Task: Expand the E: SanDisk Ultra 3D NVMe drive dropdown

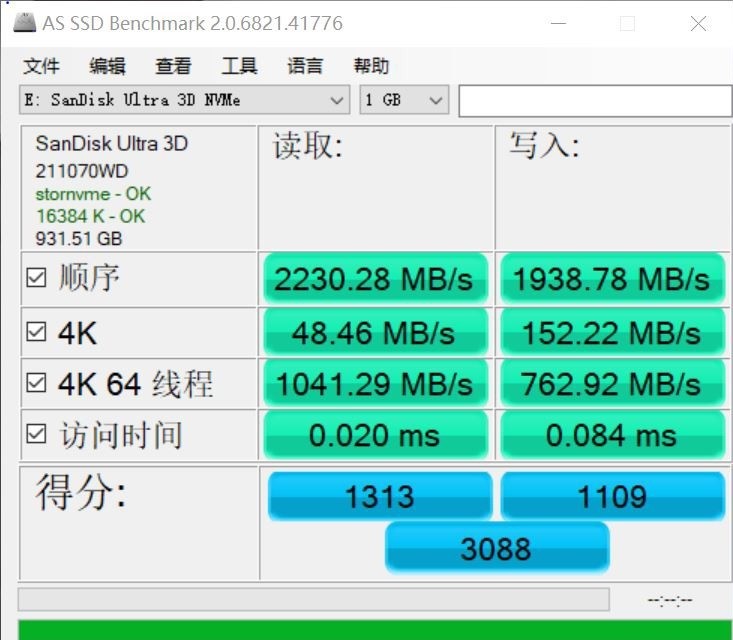Action: [185, 100]
